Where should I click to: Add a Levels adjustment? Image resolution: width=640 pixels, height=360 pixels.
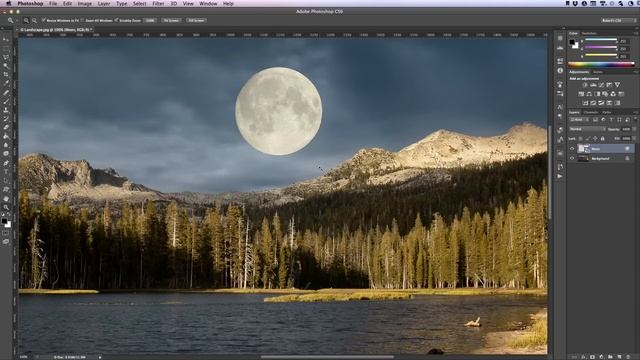(x=593, y=85)
